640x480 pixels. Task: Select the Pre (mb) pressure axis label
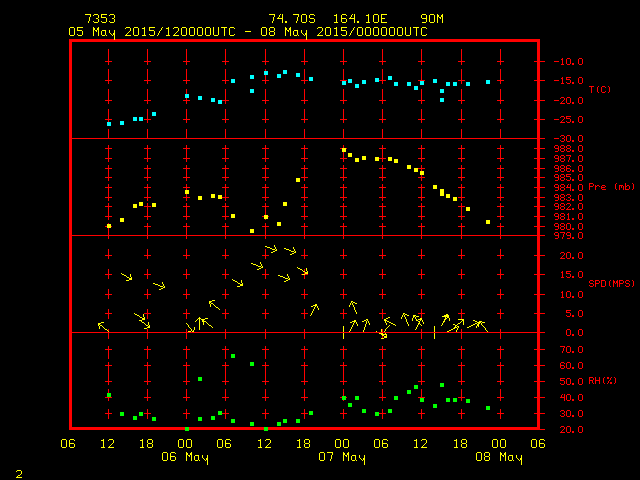[x=611, y=187]
